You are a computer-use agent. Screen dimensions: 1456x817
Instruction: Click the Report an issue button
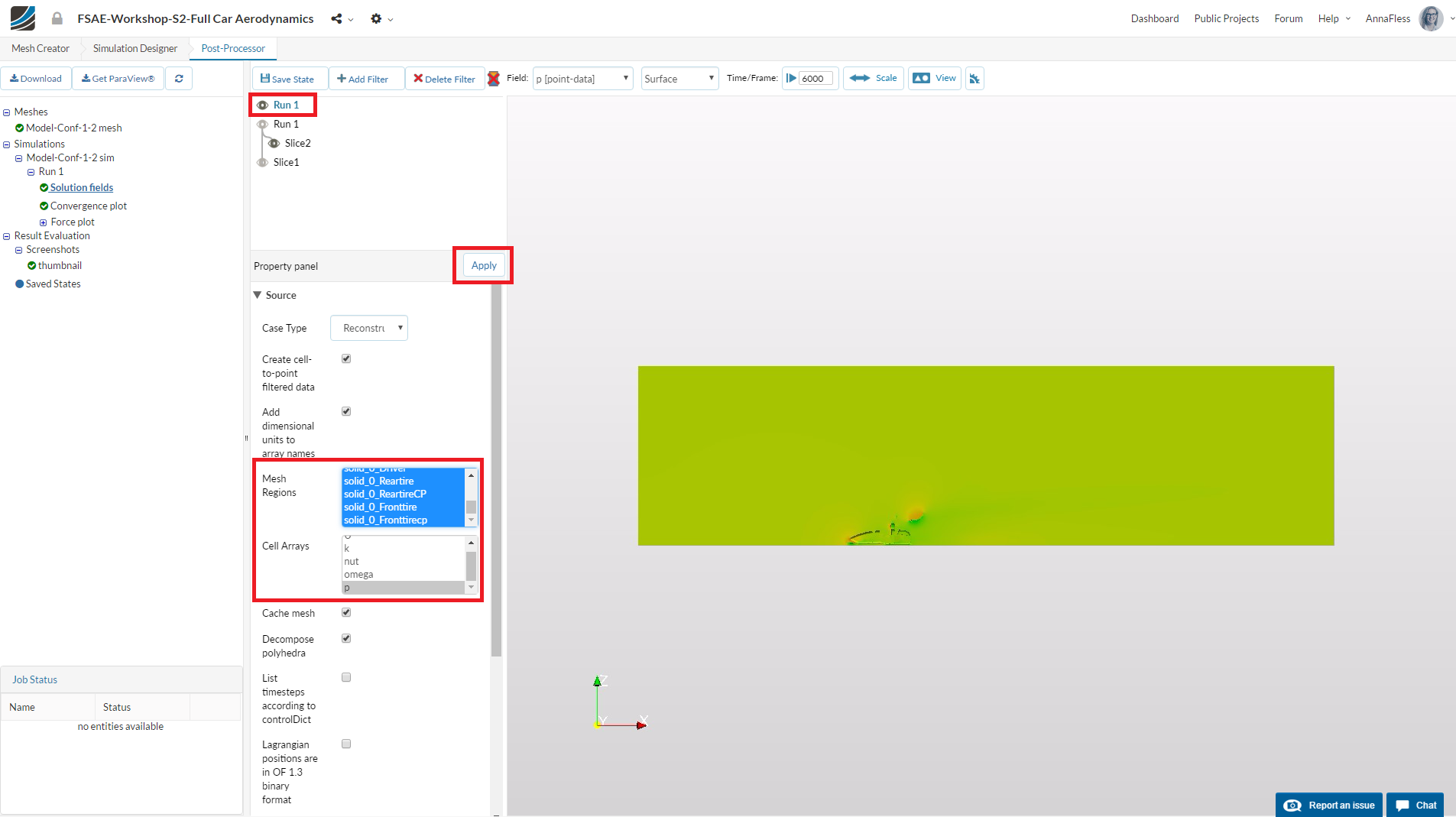(x=1329, y=805)
